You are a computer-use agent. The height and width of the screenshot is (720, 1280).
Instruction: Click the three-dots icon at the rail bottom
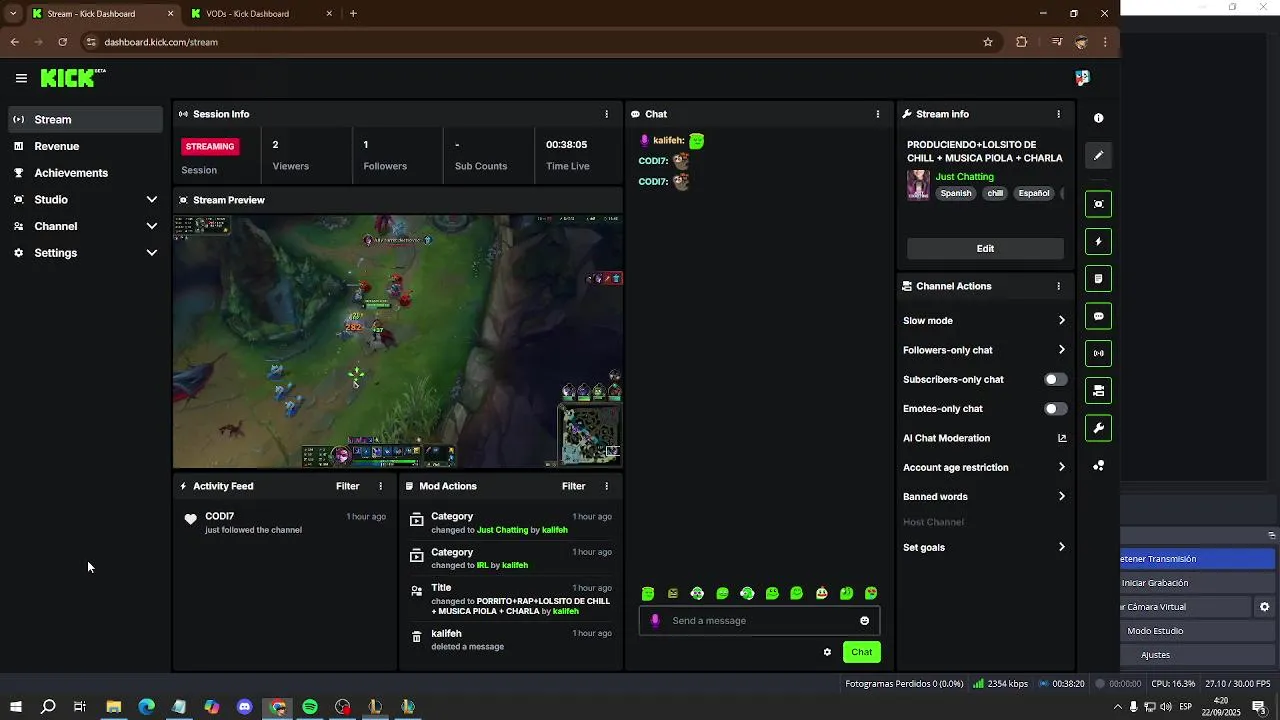pyautogui.click(x=1098, y=466)
